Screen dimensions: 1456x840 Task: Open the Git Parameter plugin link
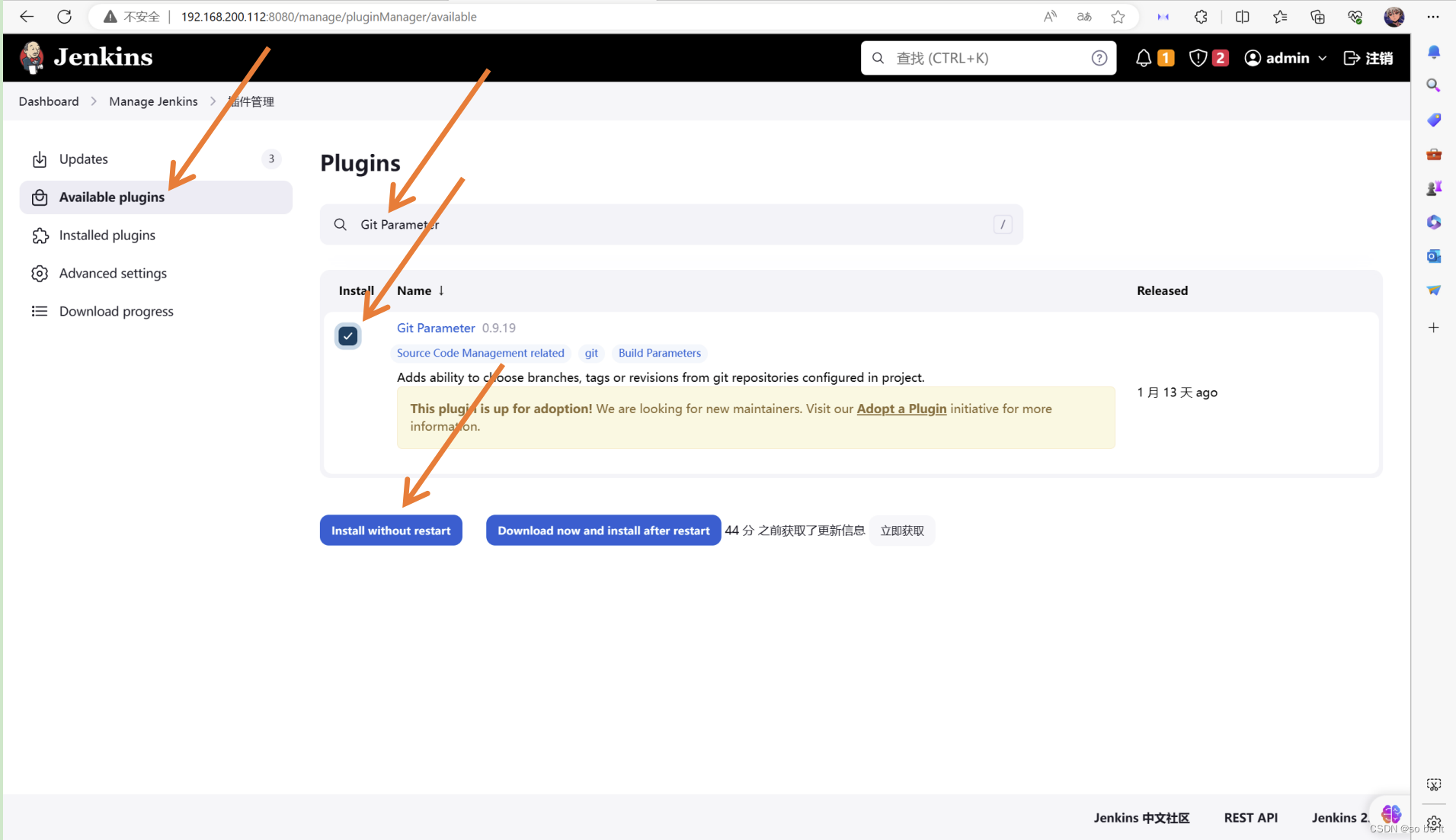[436, 328]
